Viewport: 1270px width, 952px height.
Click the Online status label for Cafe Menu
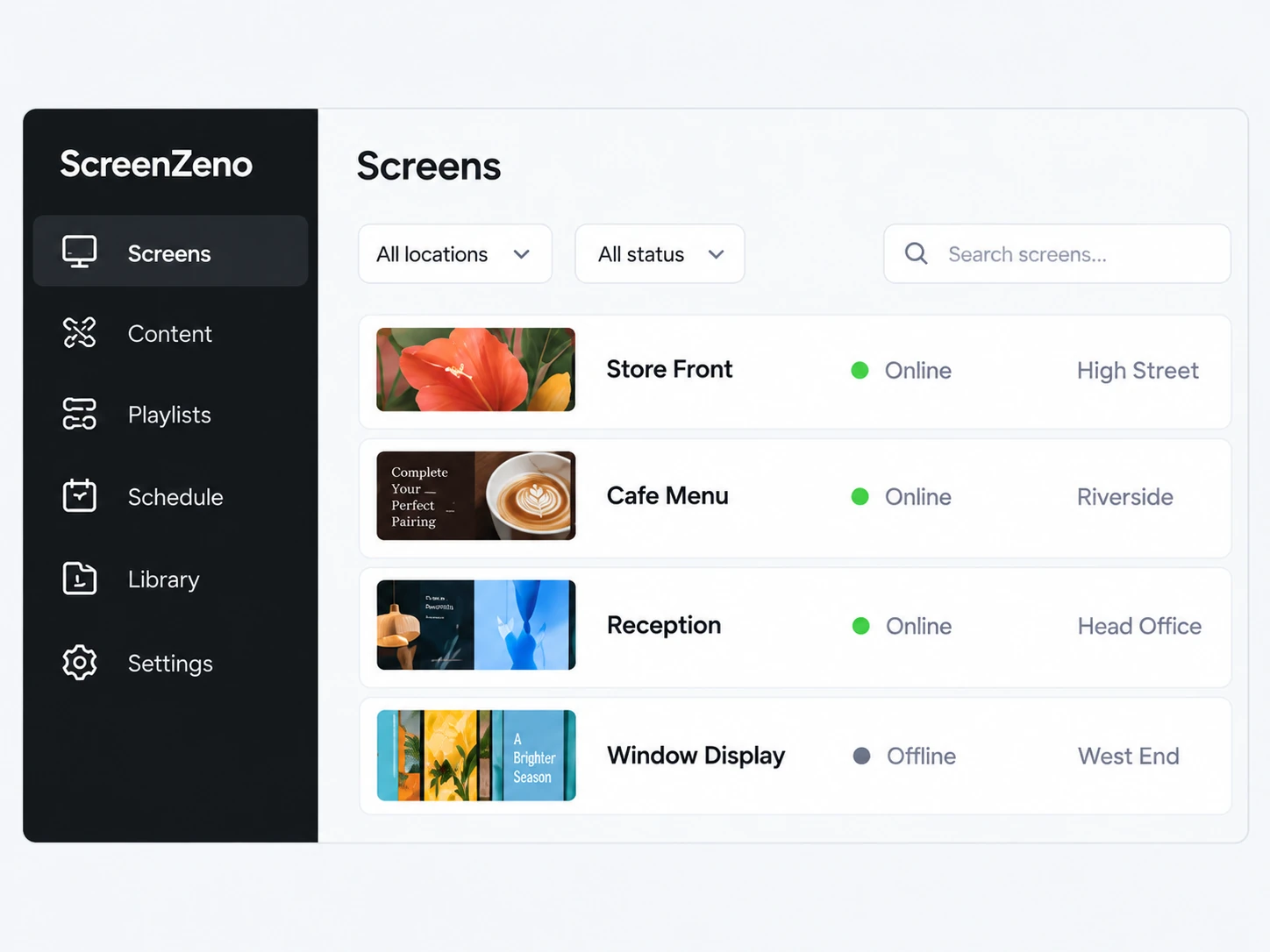(x=918, y=496)
